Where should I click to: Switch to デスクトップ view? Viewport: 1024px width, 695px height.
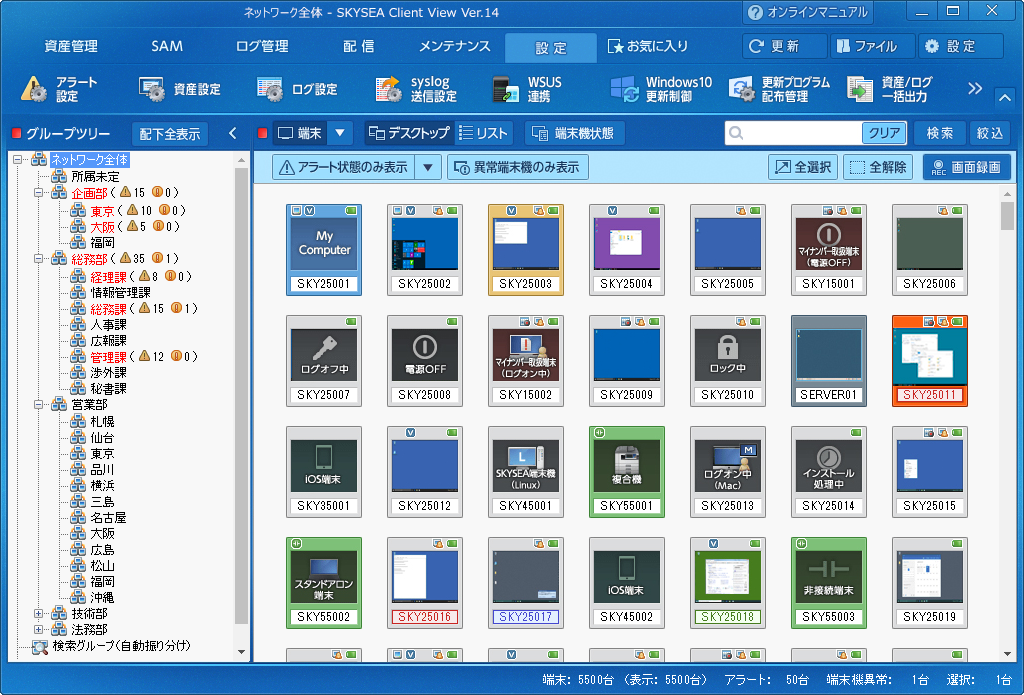tap(408, 133)
